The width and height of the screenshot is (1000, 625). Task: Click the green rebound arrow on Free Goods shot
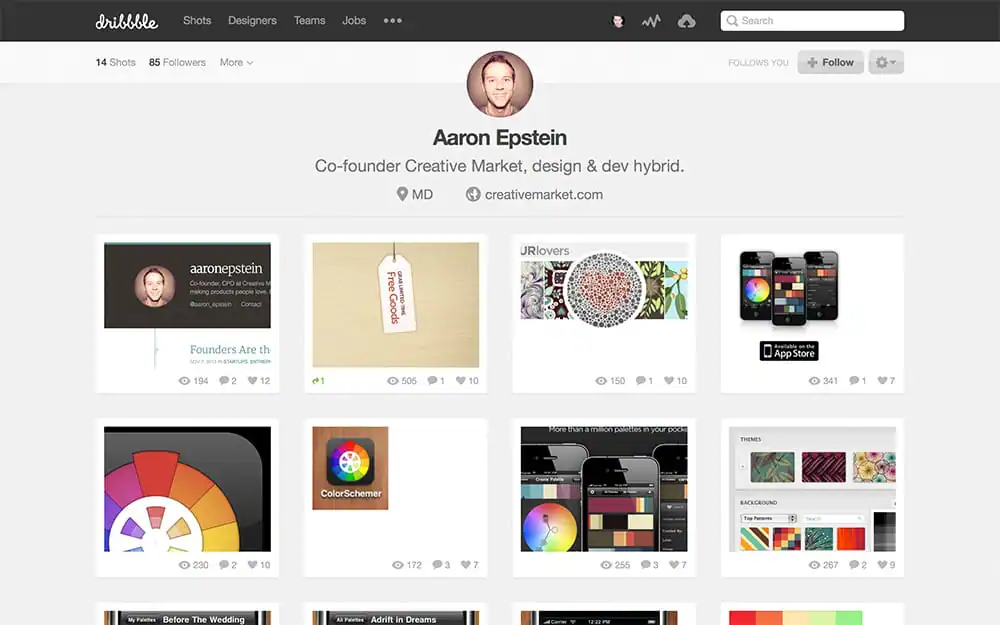pyautogui.click(x=318, y=381)
